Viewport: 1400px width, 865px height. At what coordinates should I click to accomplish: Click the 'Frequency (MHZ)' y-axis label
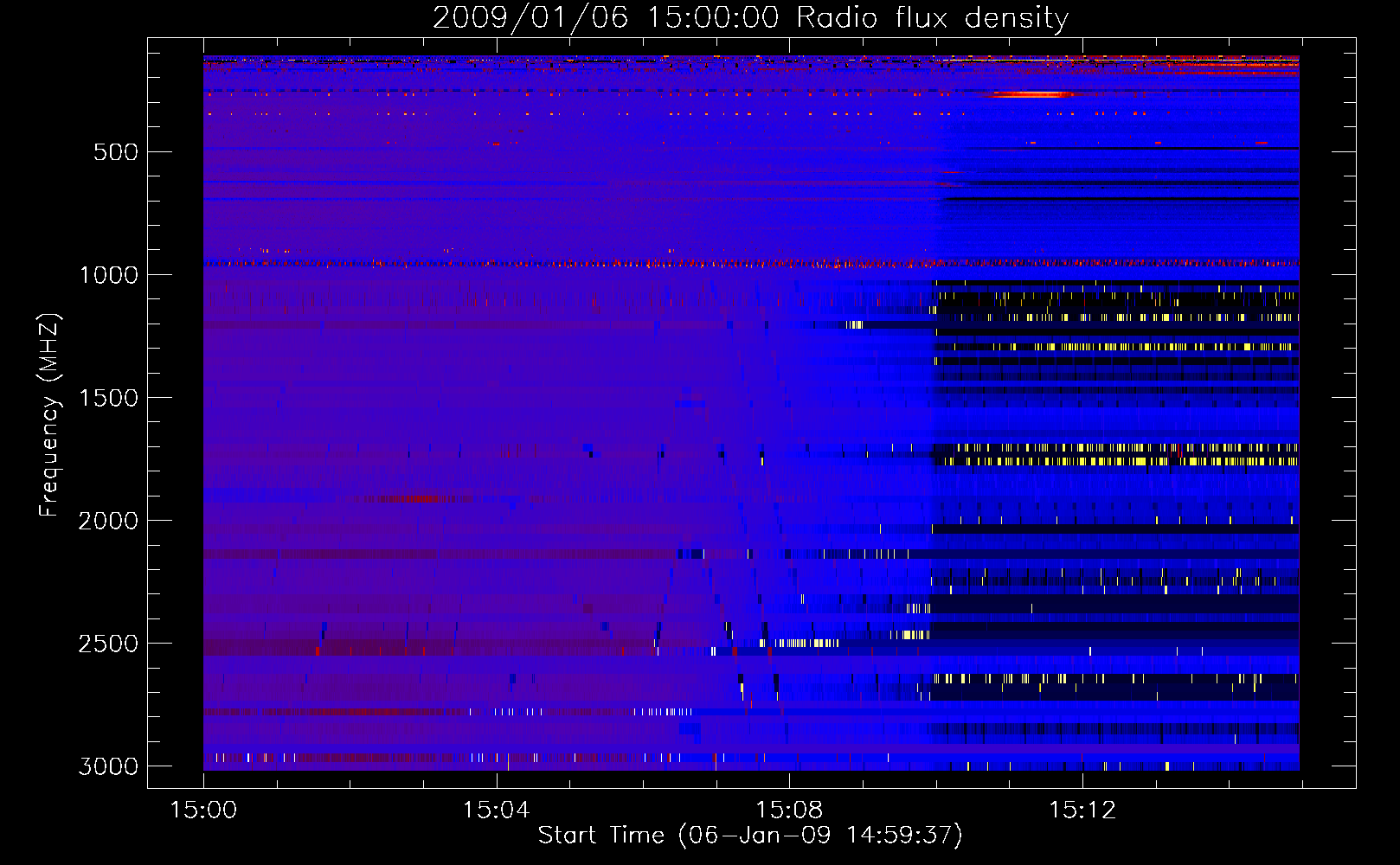coord(49,415)
